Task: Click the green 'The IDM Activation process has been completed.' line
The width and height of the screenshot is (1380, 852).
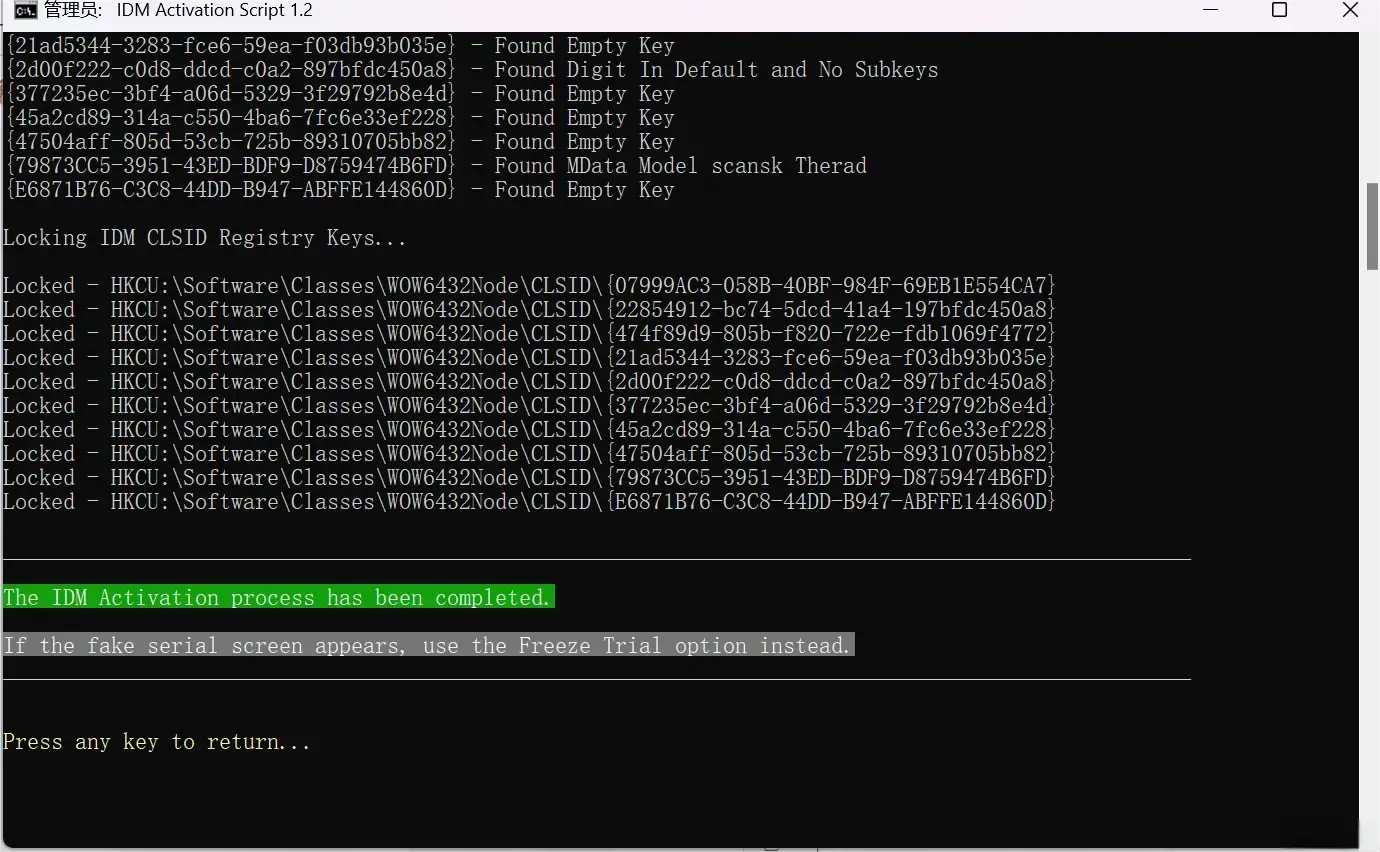Action: tap(278, 598)
